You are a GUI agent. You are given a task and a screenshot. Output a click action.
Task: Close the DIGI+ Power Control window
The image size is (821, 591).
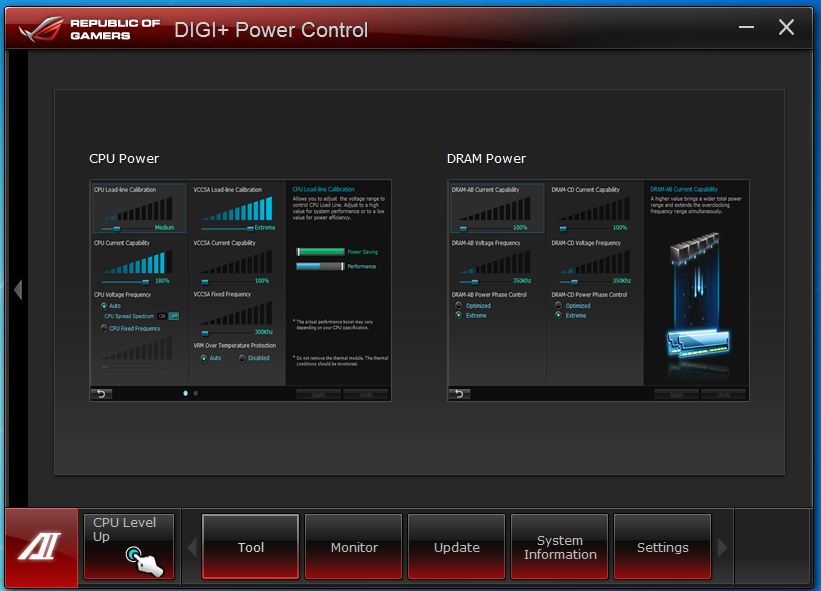pos(786,27)
